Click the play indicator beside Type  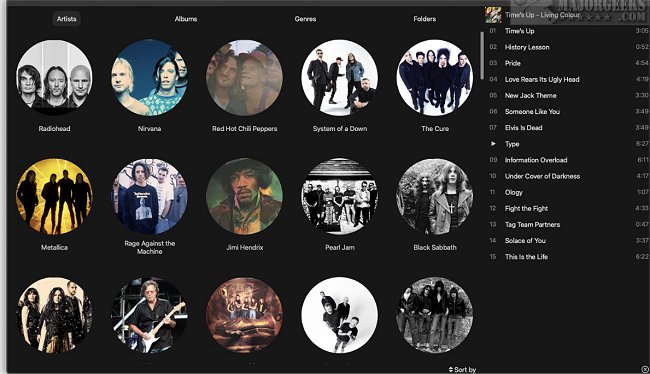pyautogui.click(x=493, y=143)
